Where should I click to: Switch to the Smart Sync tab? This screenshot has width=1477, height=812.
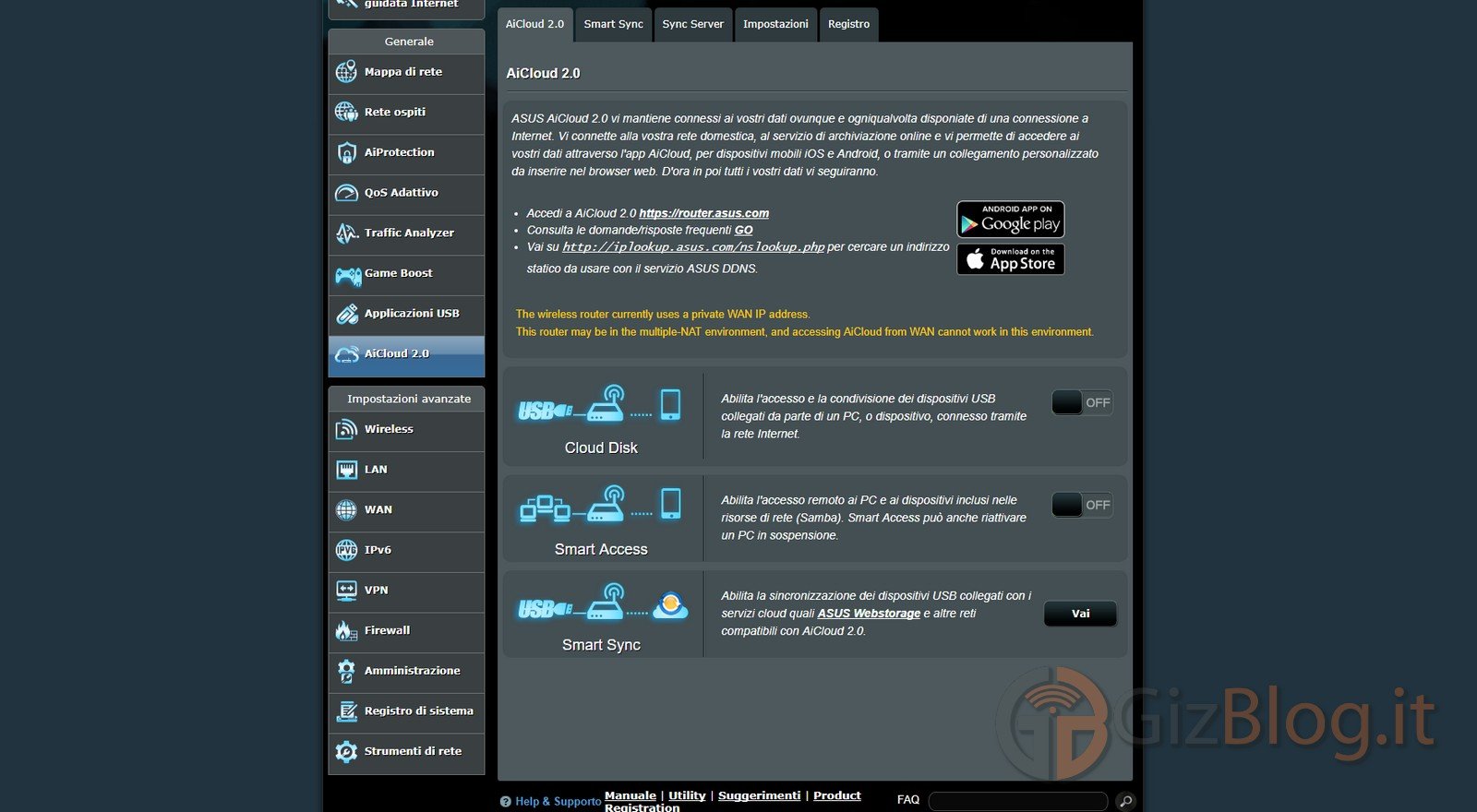(x=613, y=25)
